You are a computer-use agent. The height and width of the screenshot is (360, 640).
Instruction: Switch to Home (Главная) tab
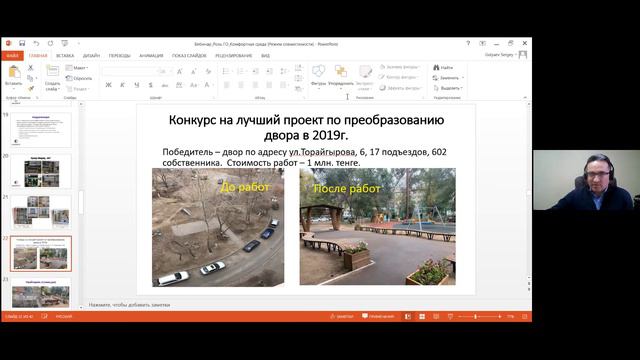[x=38, y=56]
